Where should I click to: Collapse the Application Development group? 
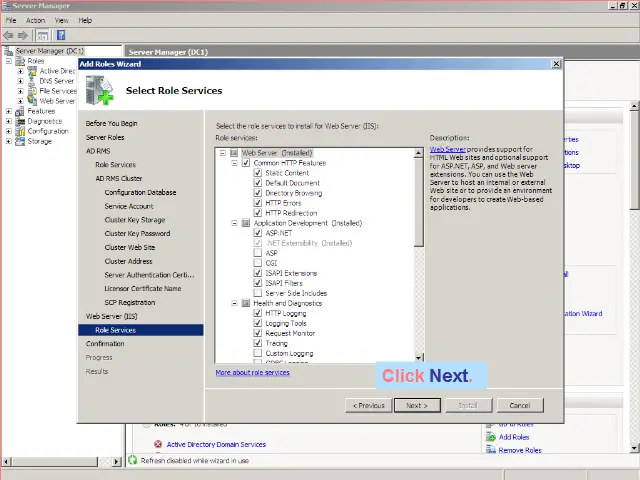pyautogui.click(x=234, y=223)
